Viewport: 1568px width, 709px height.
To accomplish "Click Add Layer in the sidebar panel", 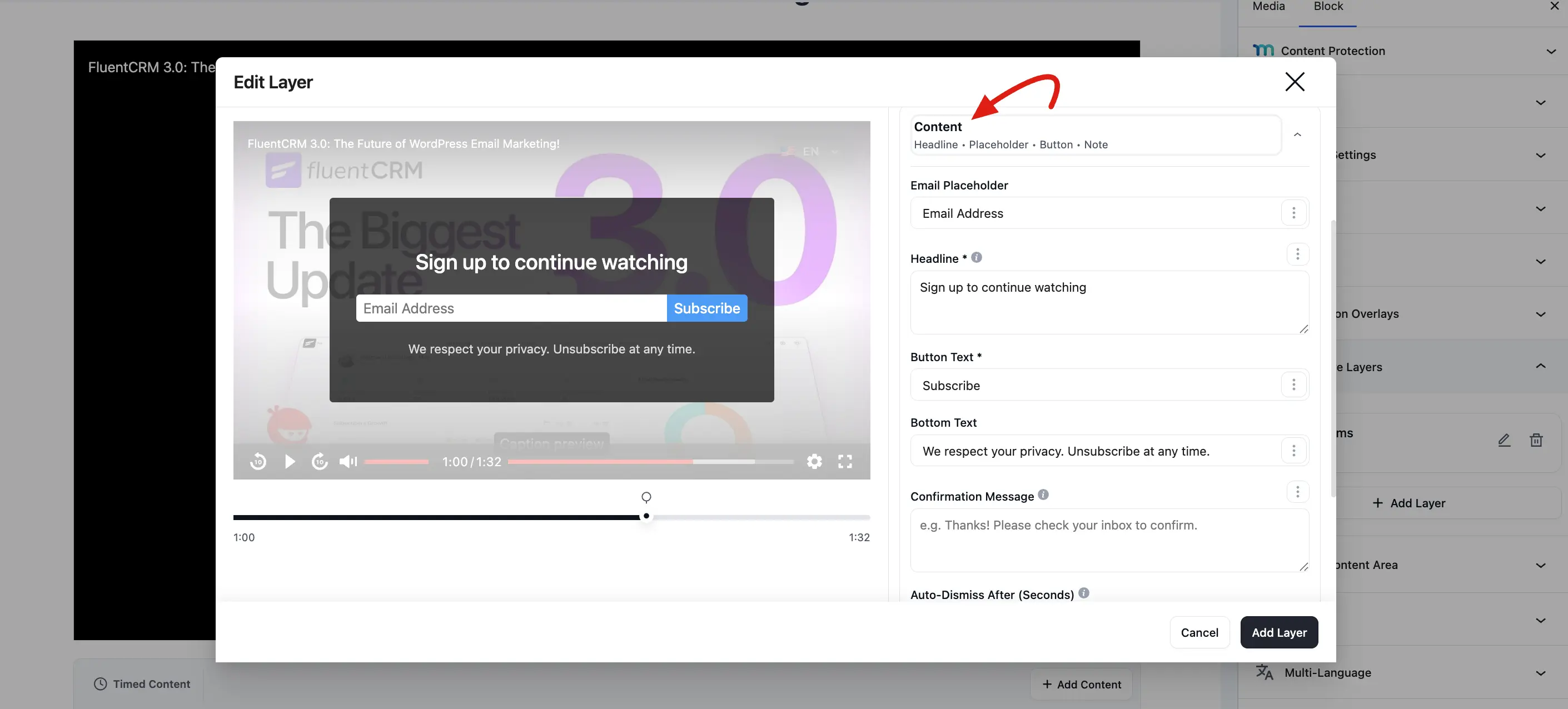I will coord(1408,503).
